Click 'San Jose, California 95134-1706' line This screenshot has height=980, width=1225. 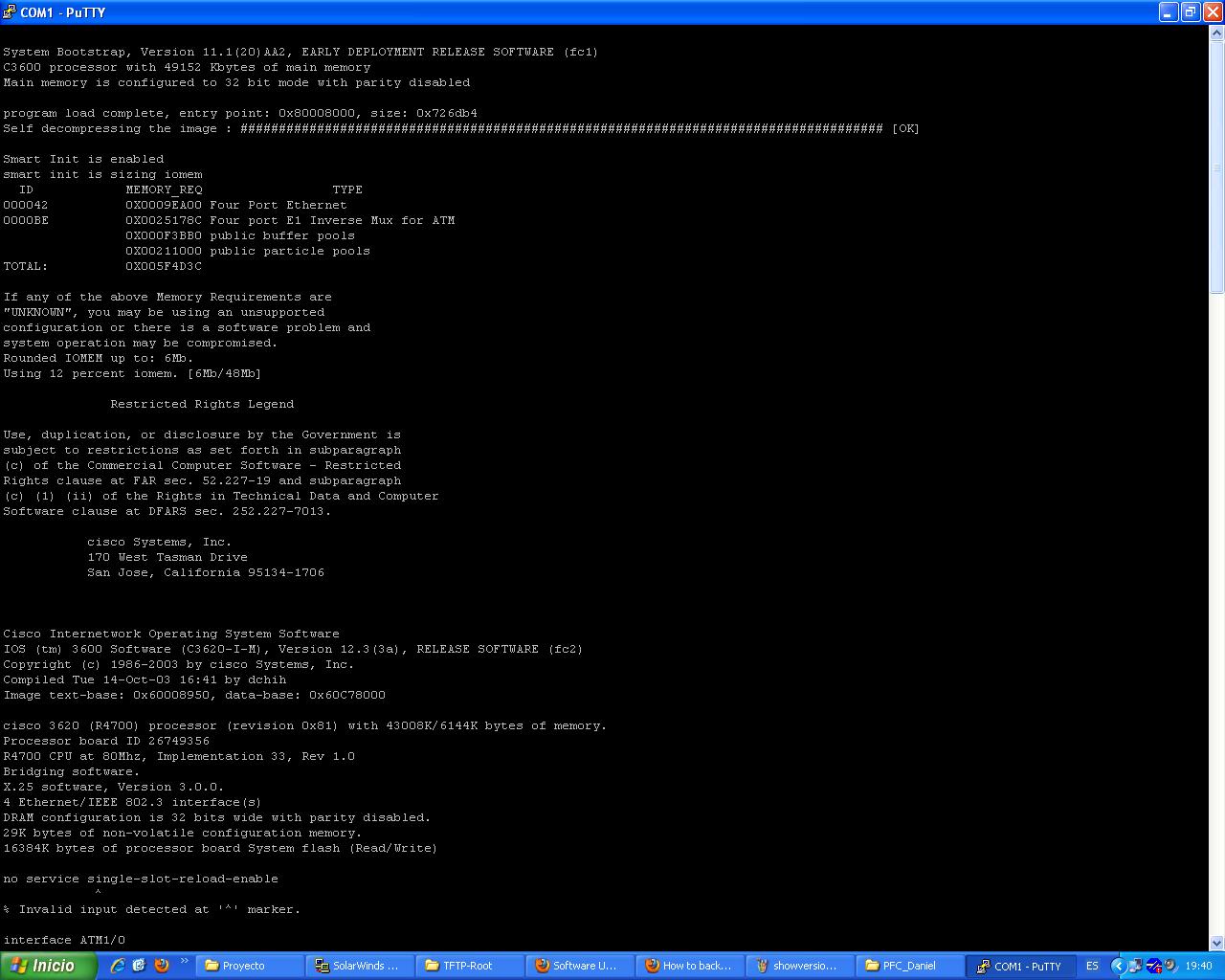coord(206,572)
